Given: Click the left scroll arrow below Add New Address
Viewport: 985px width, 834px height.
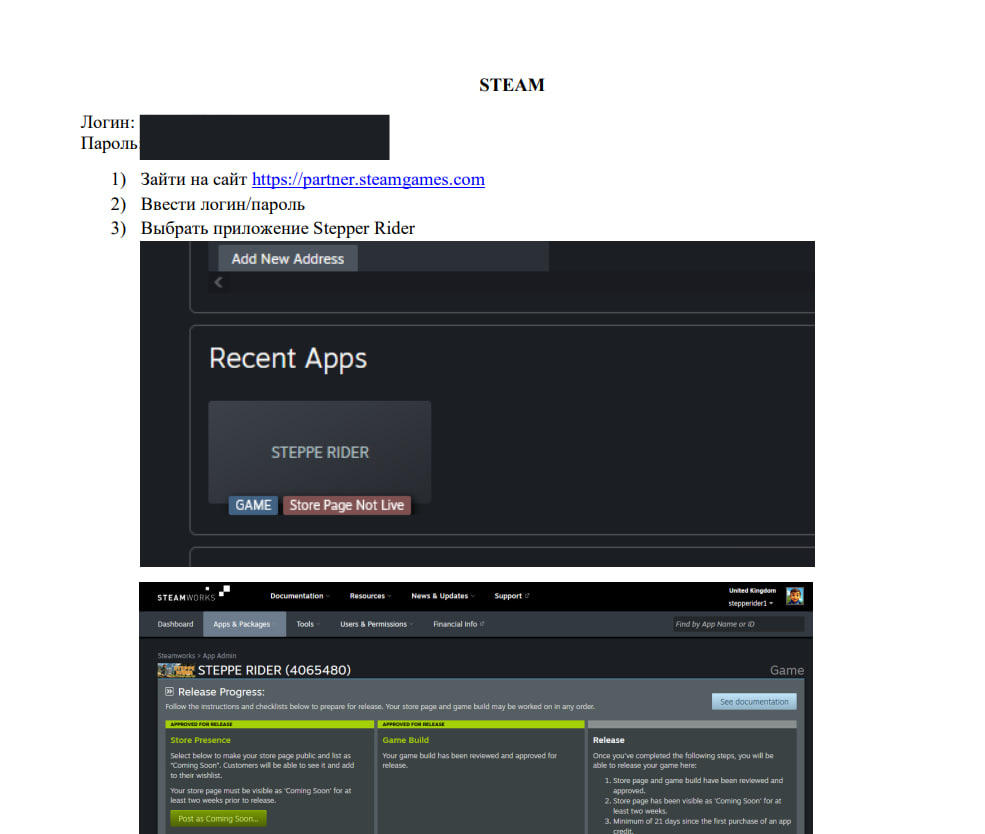Looking at the screenshot, I should click(219, 283).
